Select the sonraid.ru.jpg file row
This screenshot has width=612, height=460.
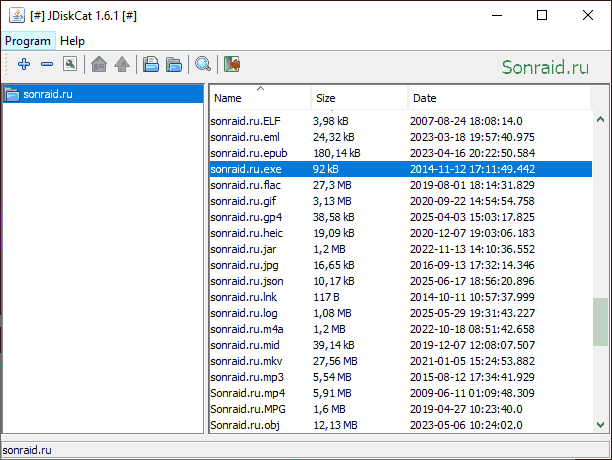tap(401, 265)
